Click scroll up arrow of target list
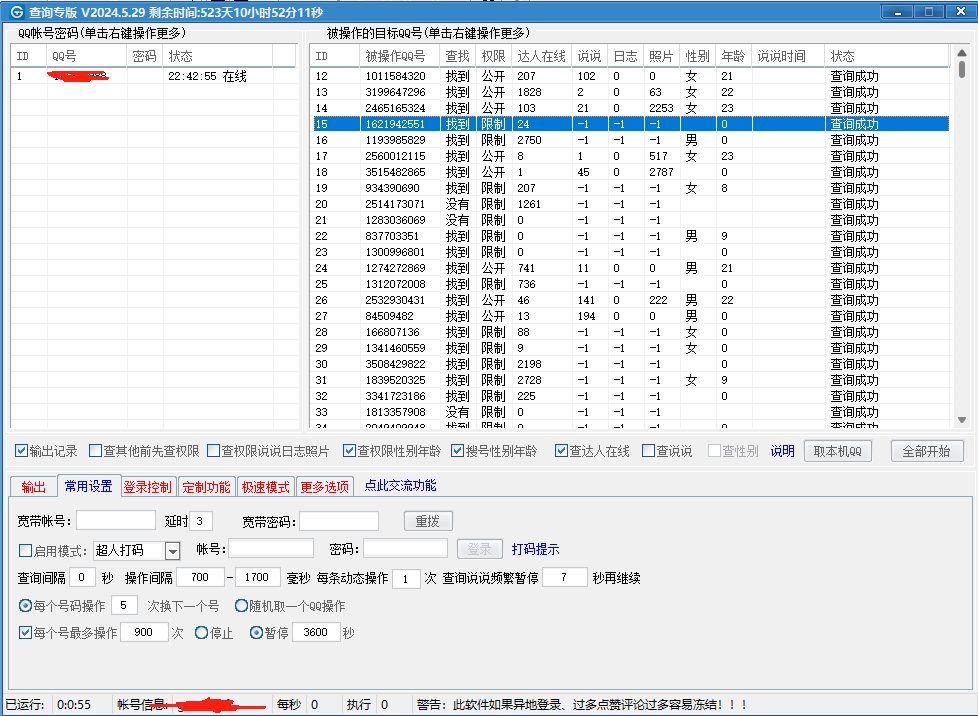978x716 pixels. pyautogui.click(x=962, y=52)
